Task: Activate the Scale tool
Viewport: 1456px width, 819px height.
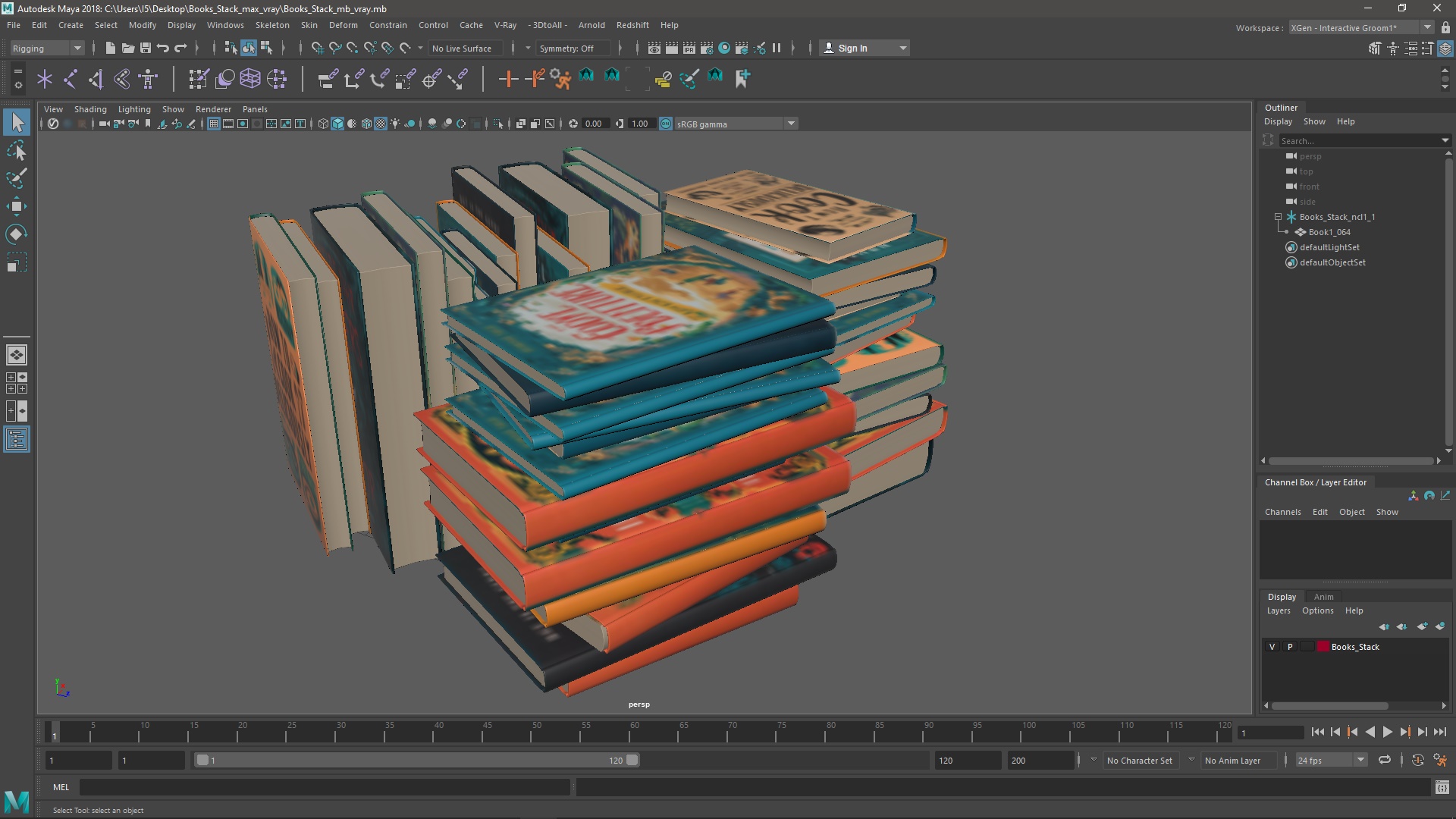Action: coord(17,262)
